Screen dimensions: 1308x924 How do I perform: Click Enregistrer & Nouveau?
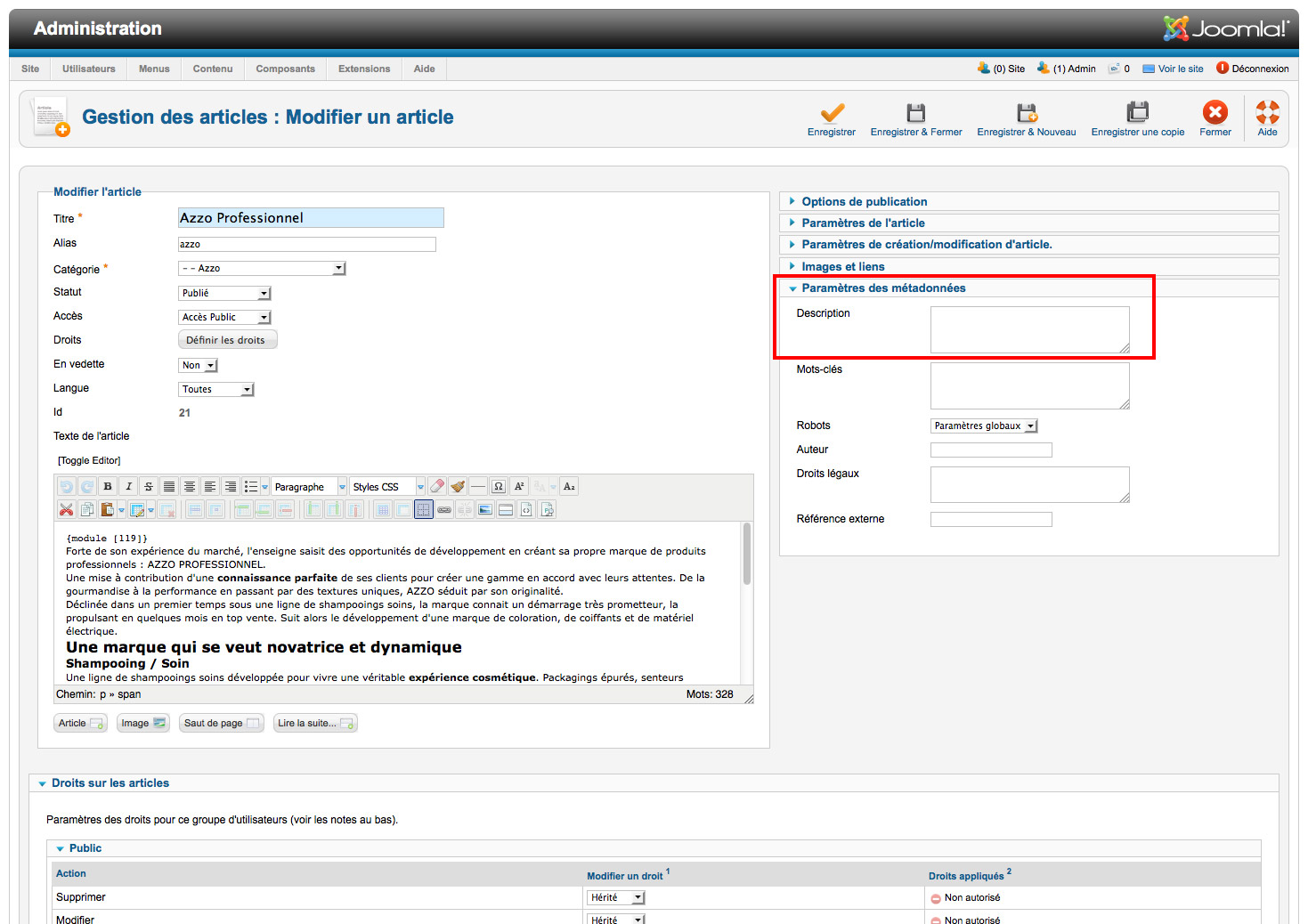point(1027,119)
